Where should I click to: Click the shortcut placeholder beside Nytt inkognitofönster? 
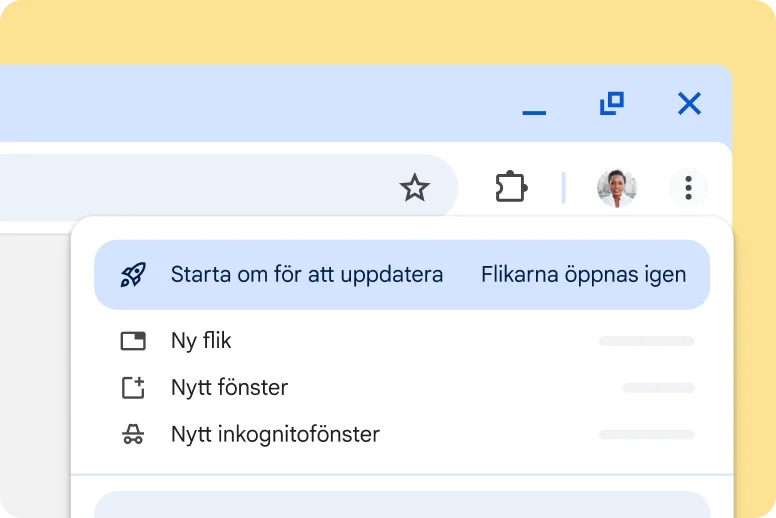click(x=646, y=435)
